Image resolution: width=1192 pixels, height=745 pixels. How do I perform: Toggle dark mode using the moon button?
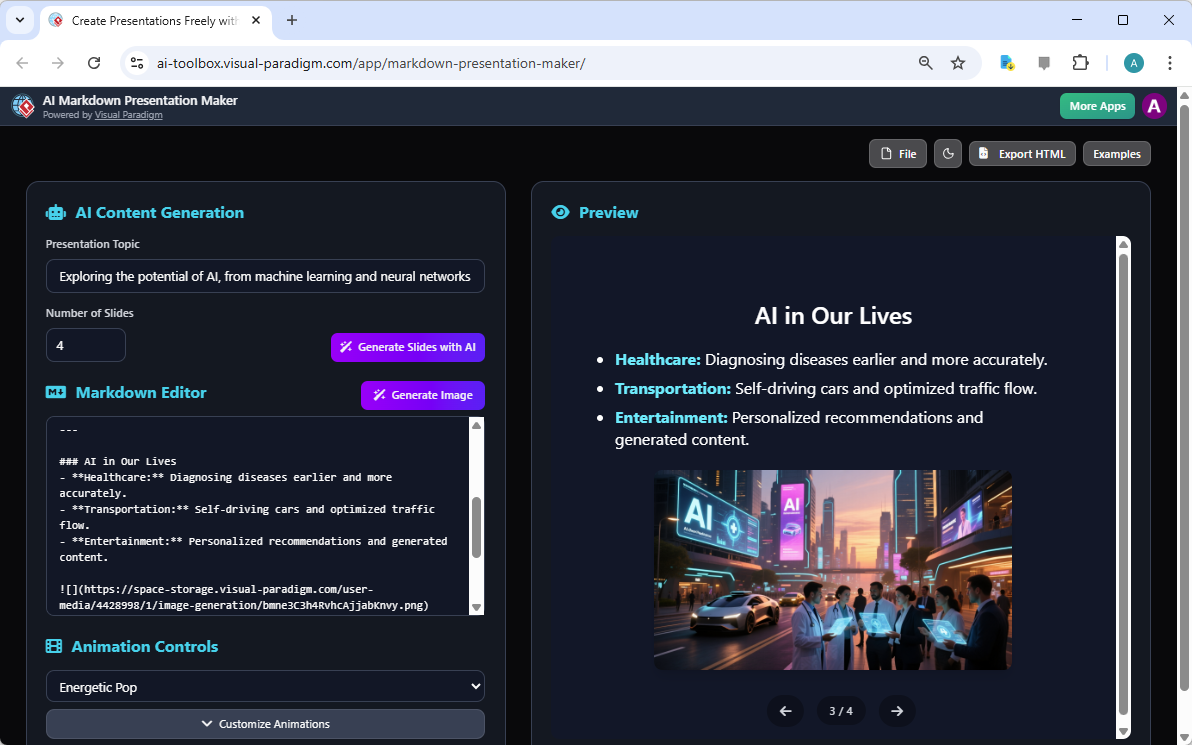[947, 153]
